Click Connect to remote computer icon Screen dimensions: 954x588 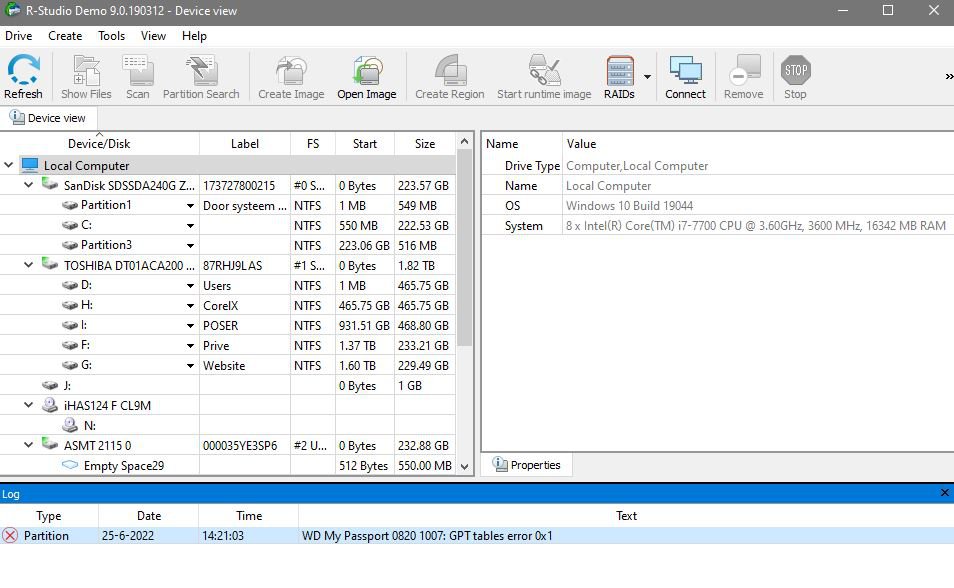[x=685, y=77]
